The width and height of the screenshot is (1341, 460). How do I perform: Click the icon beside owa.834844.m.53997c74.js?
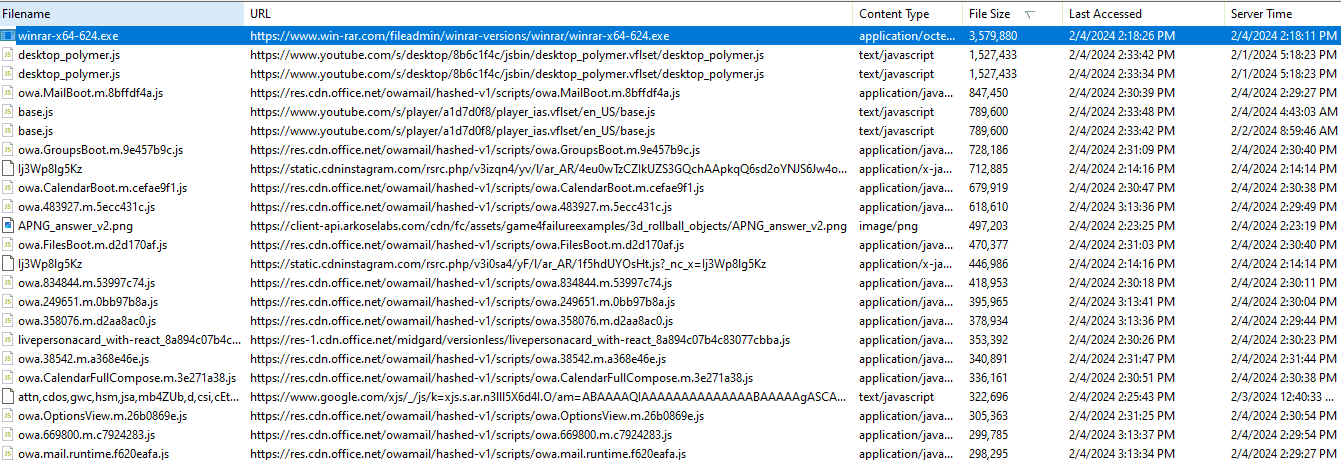(8, 282)
